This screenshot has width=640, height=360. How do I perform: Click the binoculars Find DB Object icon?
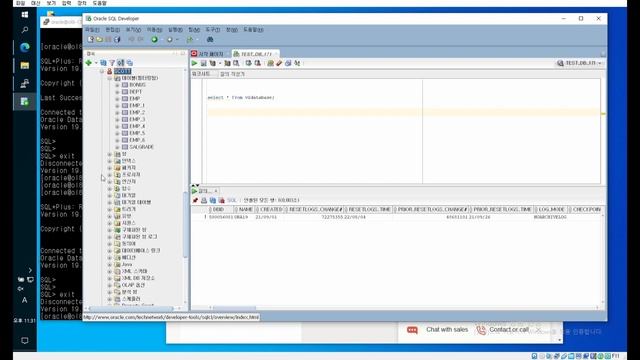210,39
